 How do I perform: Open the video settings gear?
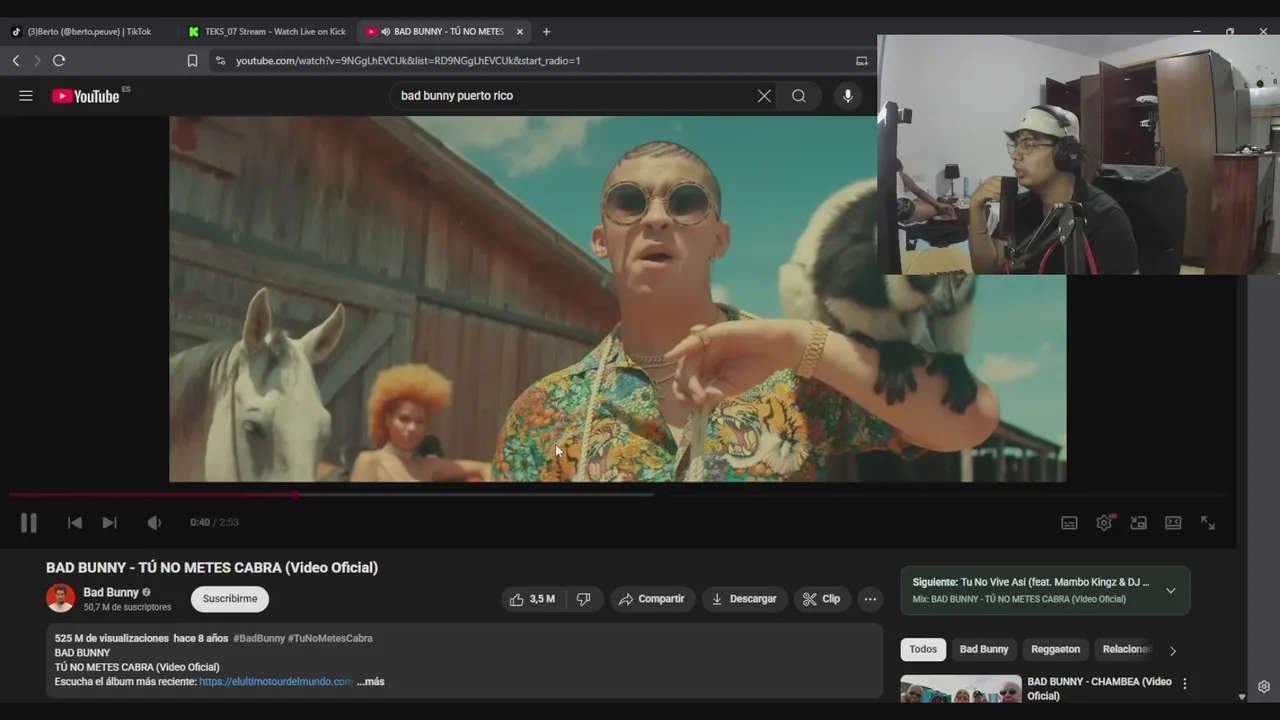tap(1104, 522)
